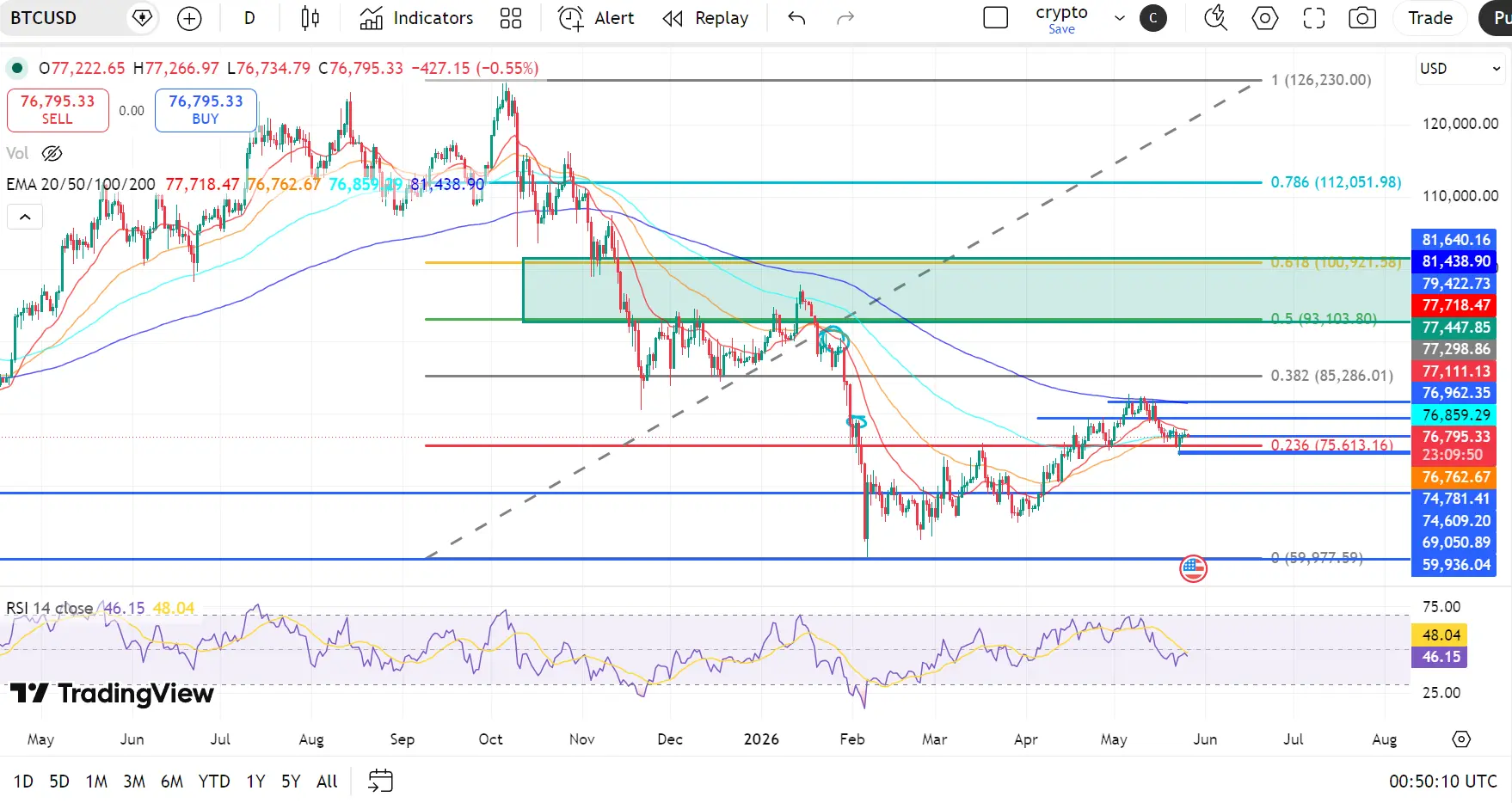Click the Trade button
Screen dimensions: 1512x803
pyautogui.click(x=1430, y=18)
